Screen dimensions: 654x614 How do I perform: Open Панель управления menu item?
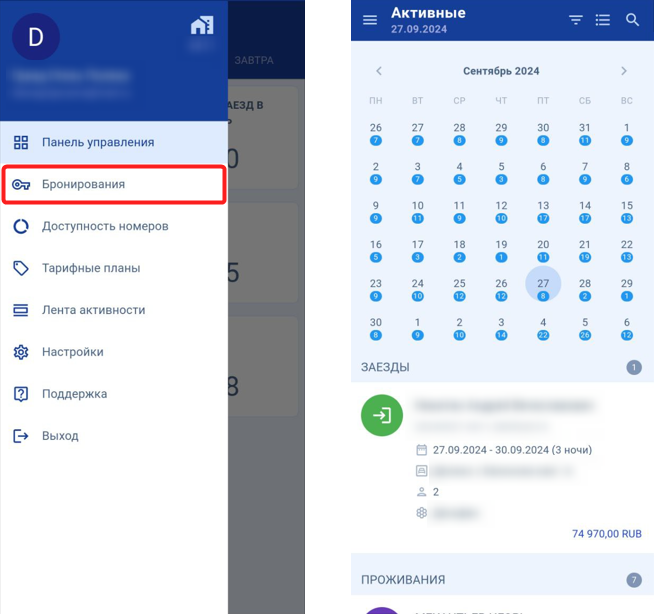[x=114, y=142]
